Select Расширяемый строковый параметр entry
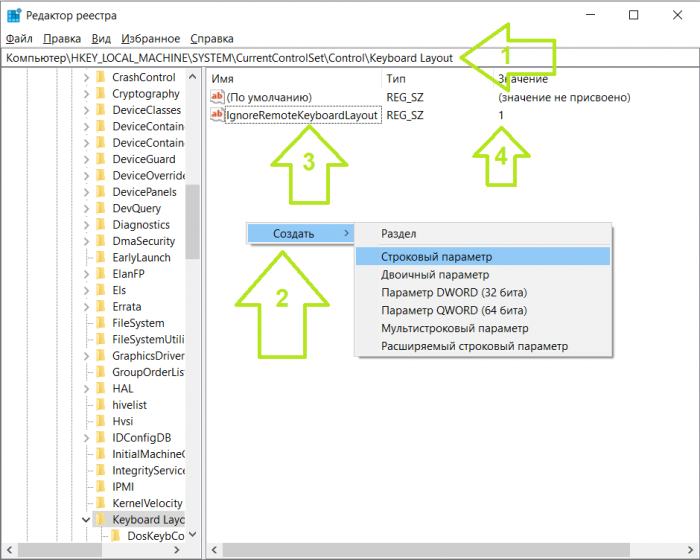This screenshot has width=700, height=560. [x=483, y=346]
